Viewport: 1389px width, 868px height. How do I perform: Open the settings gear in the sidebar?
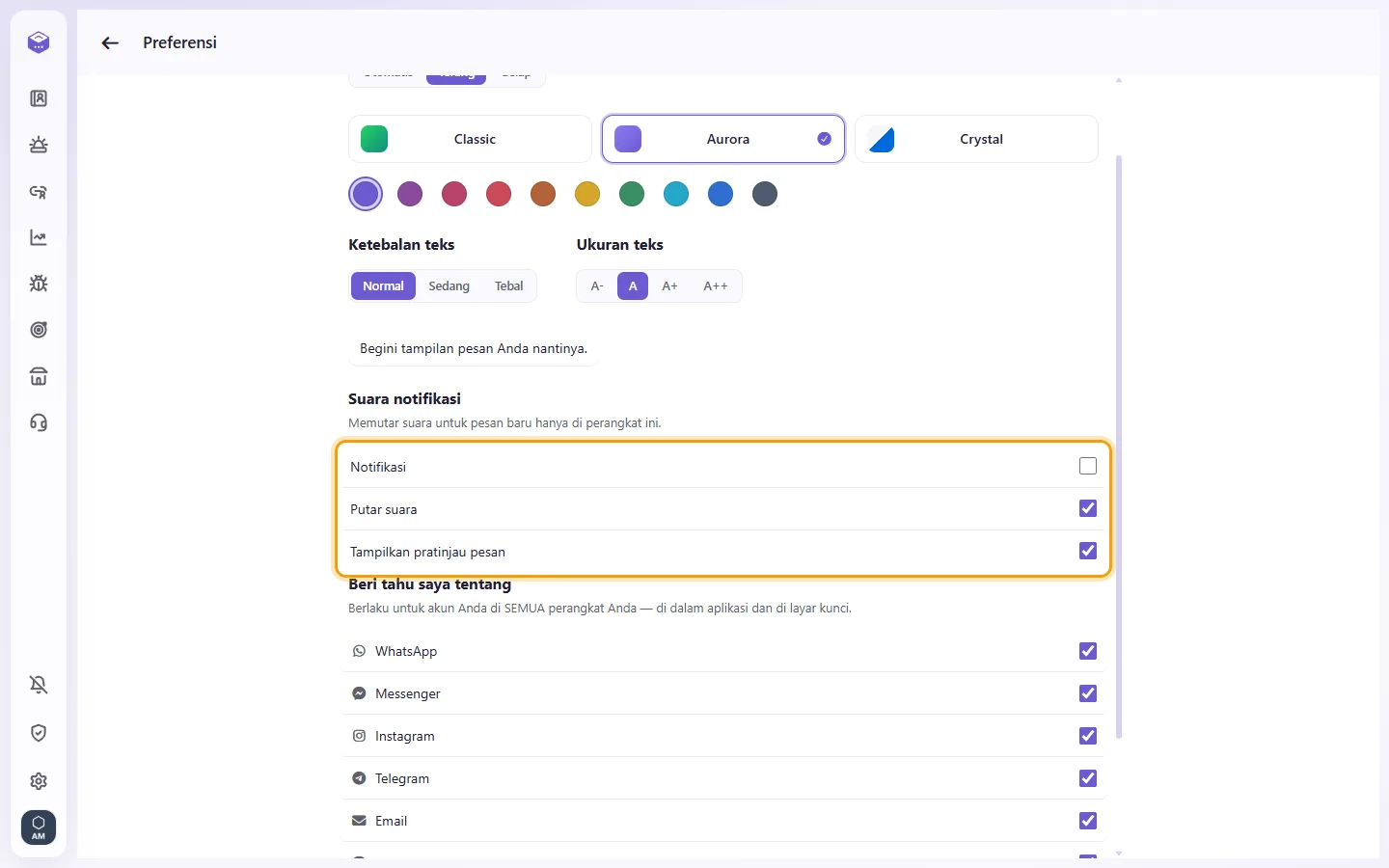click(39, 781)
